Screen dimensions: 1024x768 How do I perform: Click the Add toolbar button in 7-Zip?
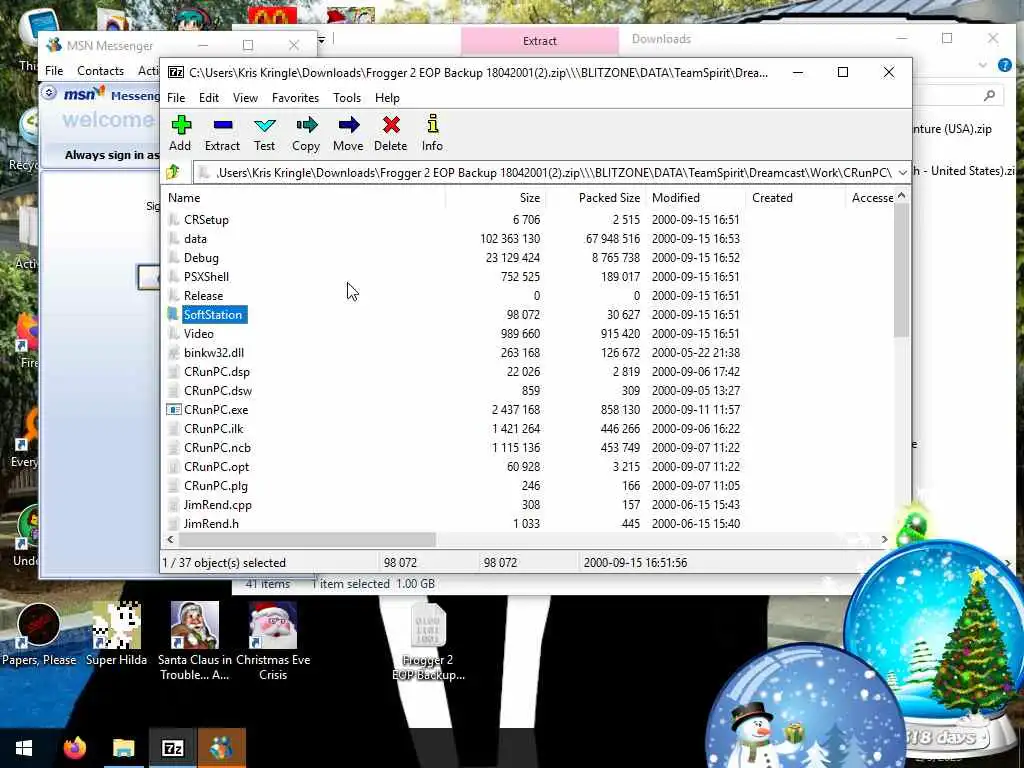coord(180,133)
